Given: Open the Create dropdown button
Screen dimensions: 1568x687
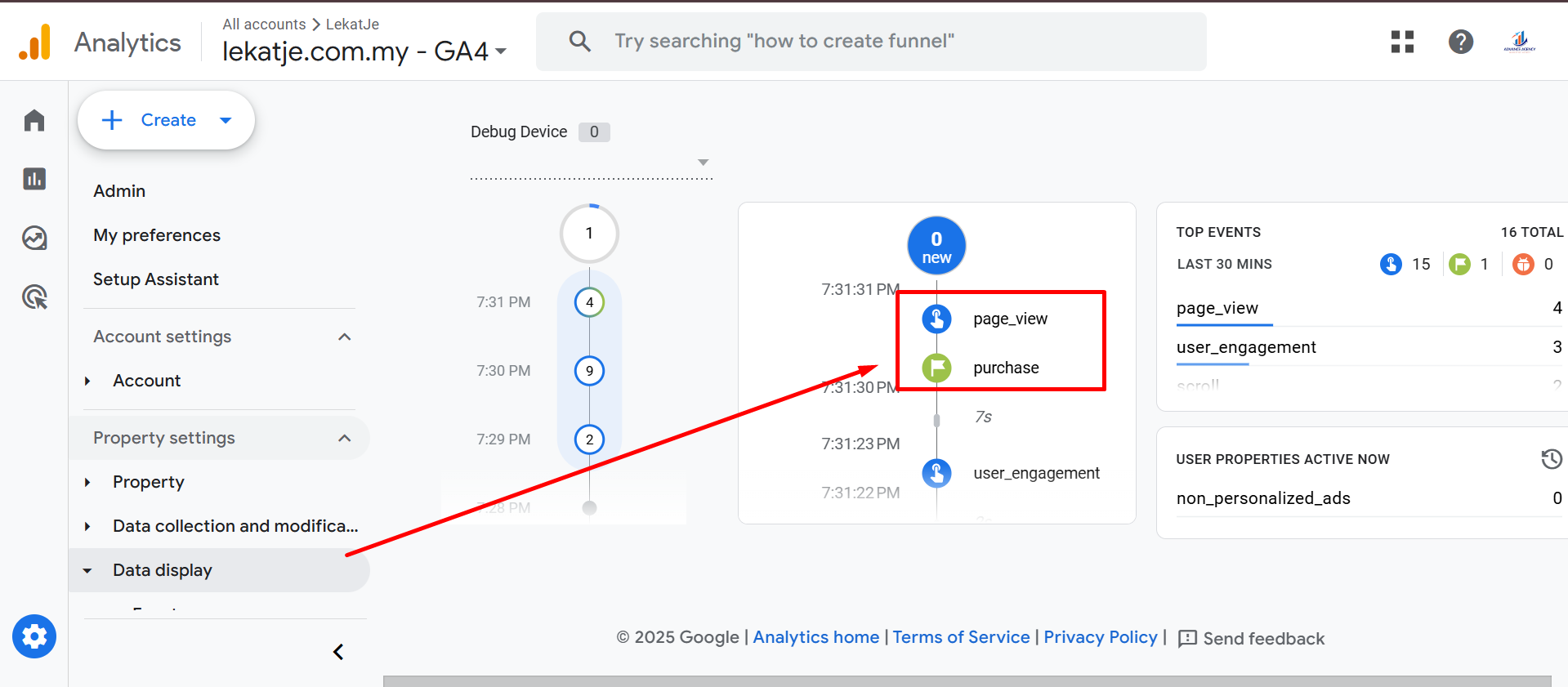Looking at the screenshot, I should click(167, 120).
